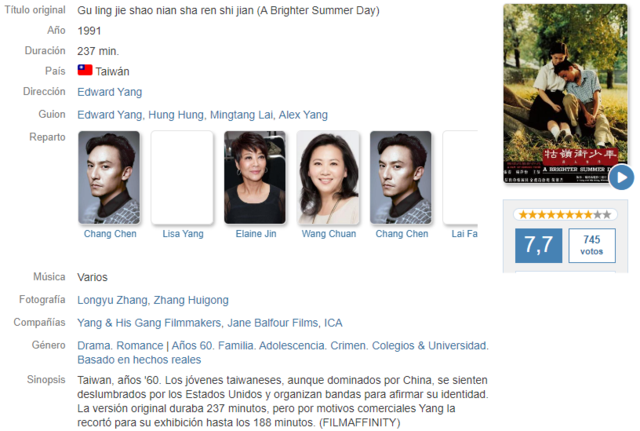Select the Años 60 topic link

point(192,346)
